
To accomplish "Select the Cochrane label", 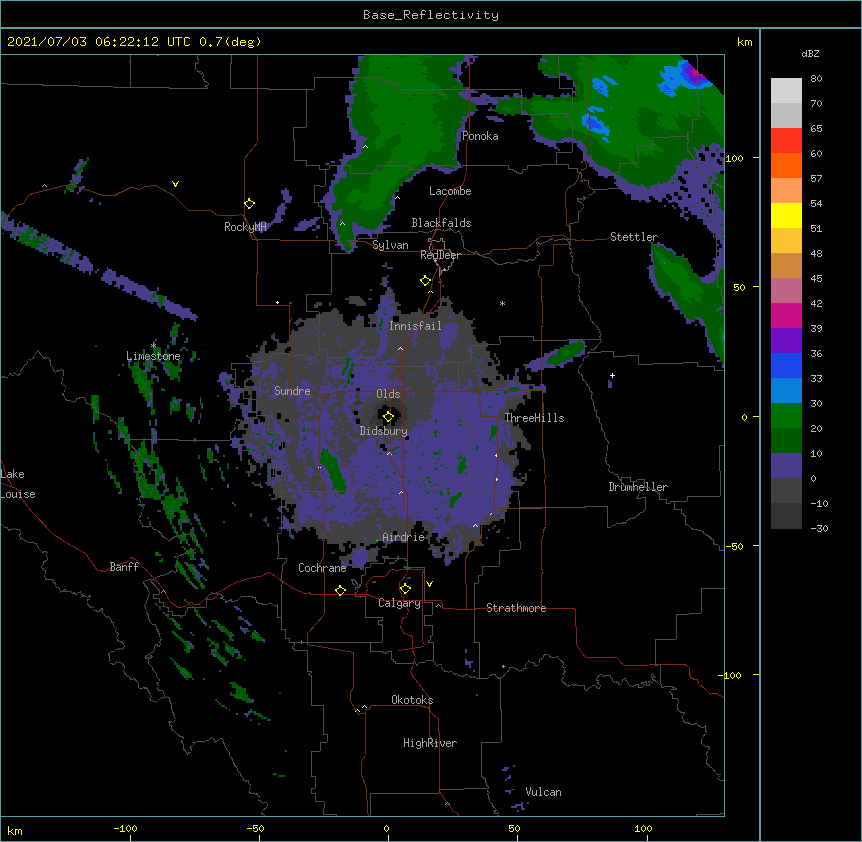I will [x=322, y=568].
